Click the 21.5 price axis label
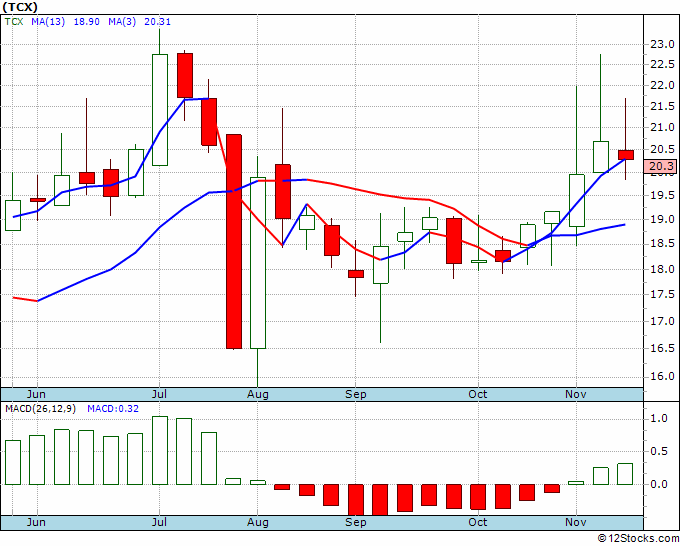 click(x=662, y=107)
